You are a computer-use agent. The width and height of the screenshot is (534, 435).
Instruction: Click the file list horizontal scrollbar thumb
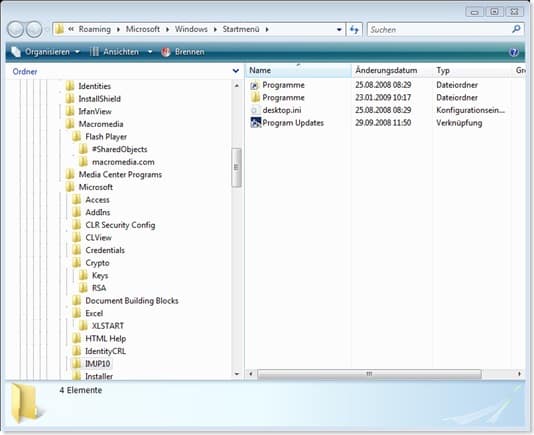pos(369,374)
